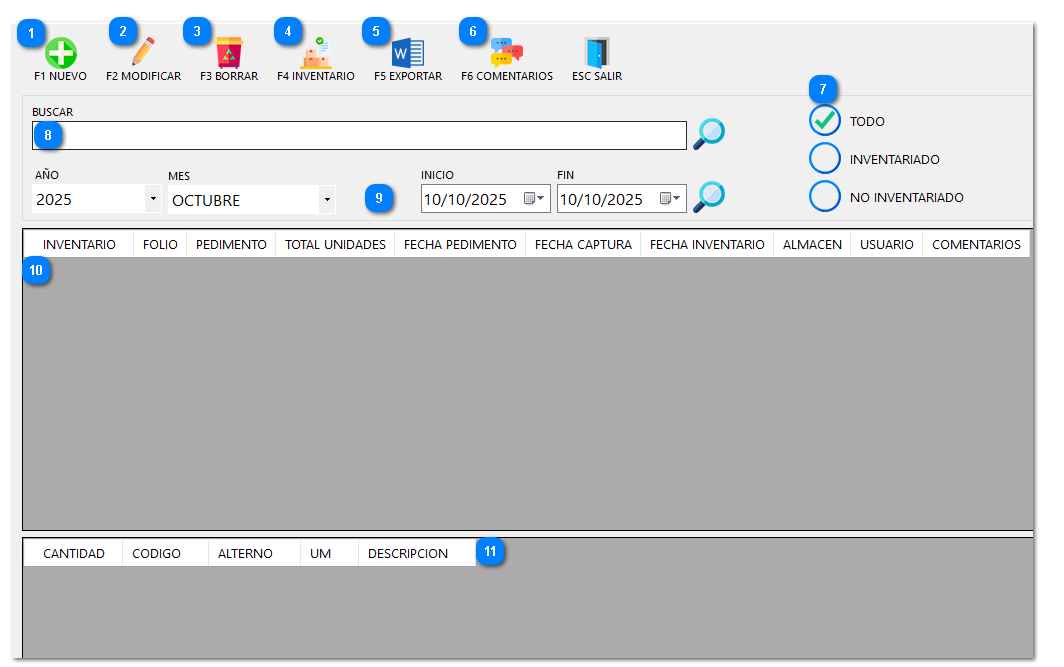Select the INVENTARIADO radio option

point(825,159)
